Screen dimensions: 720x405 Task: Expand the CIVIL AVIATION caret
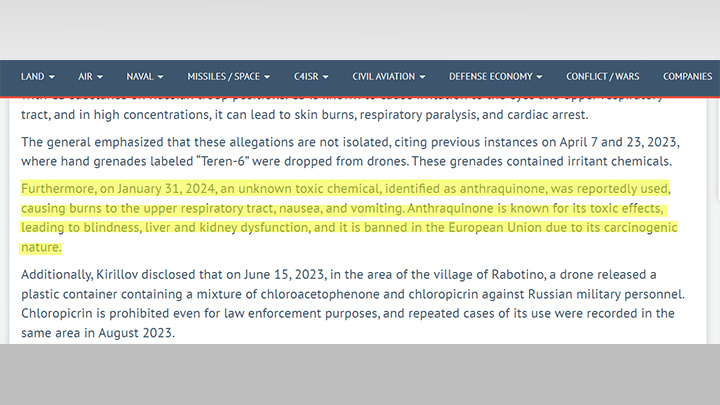point(422,77)
